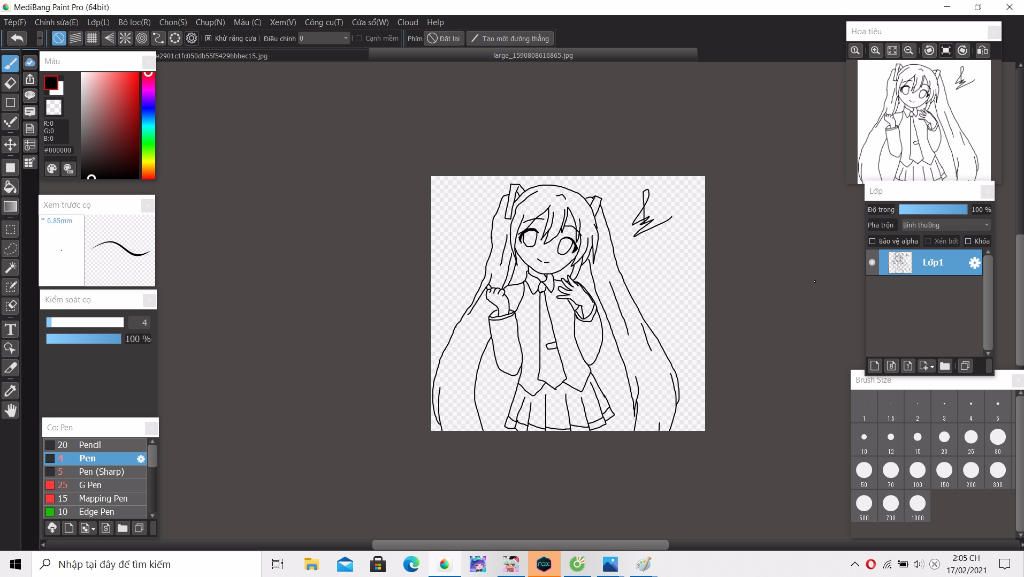The width and height of the screenshot is (1024, 577).
Task: Enable the radial snap
Action: coord(125,39)
